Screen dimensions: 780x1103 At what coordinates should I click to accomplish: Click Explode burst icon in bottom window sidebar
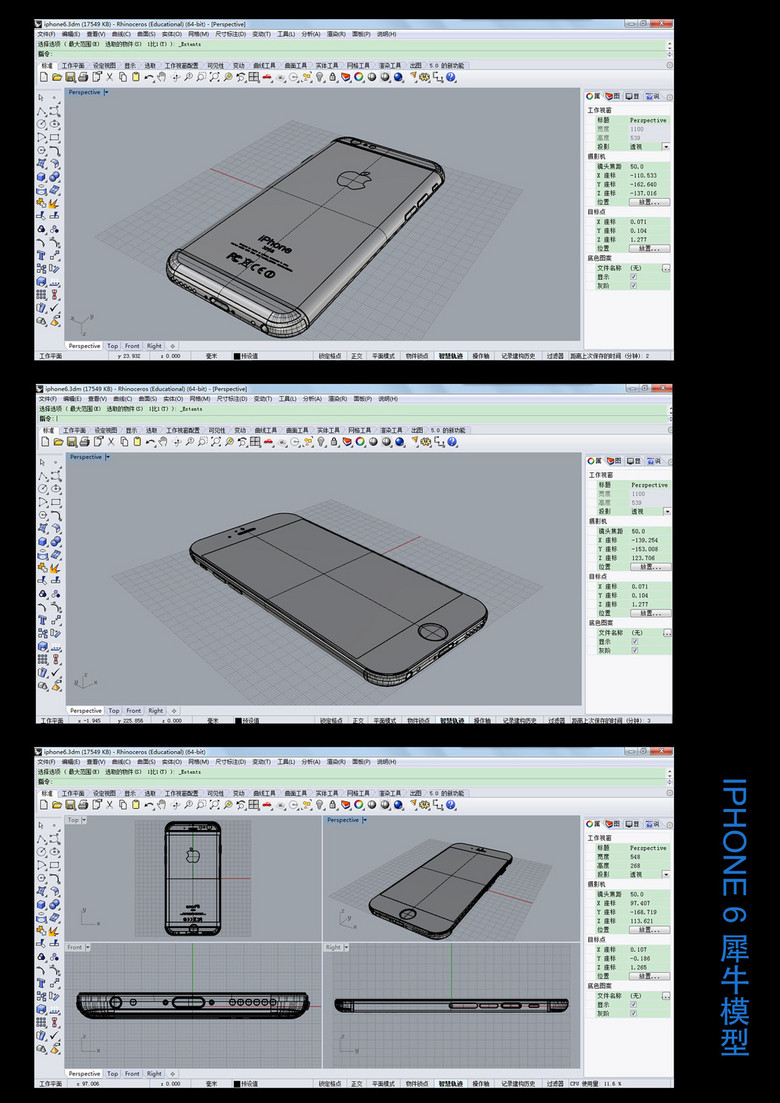click(55, 931)
